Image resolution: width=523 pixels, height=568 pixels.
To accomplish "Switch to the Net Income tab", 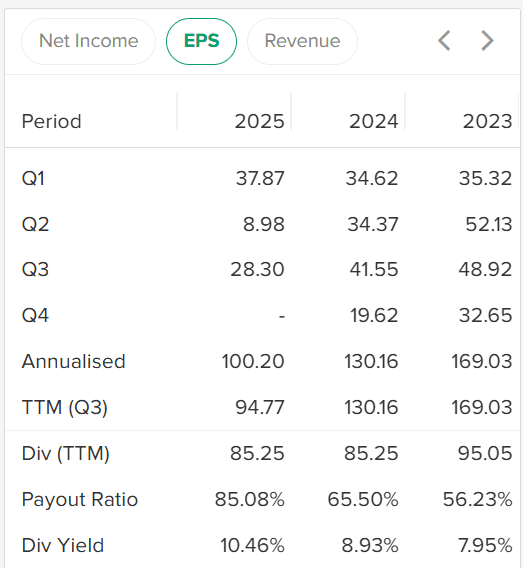I will [88, 41].
